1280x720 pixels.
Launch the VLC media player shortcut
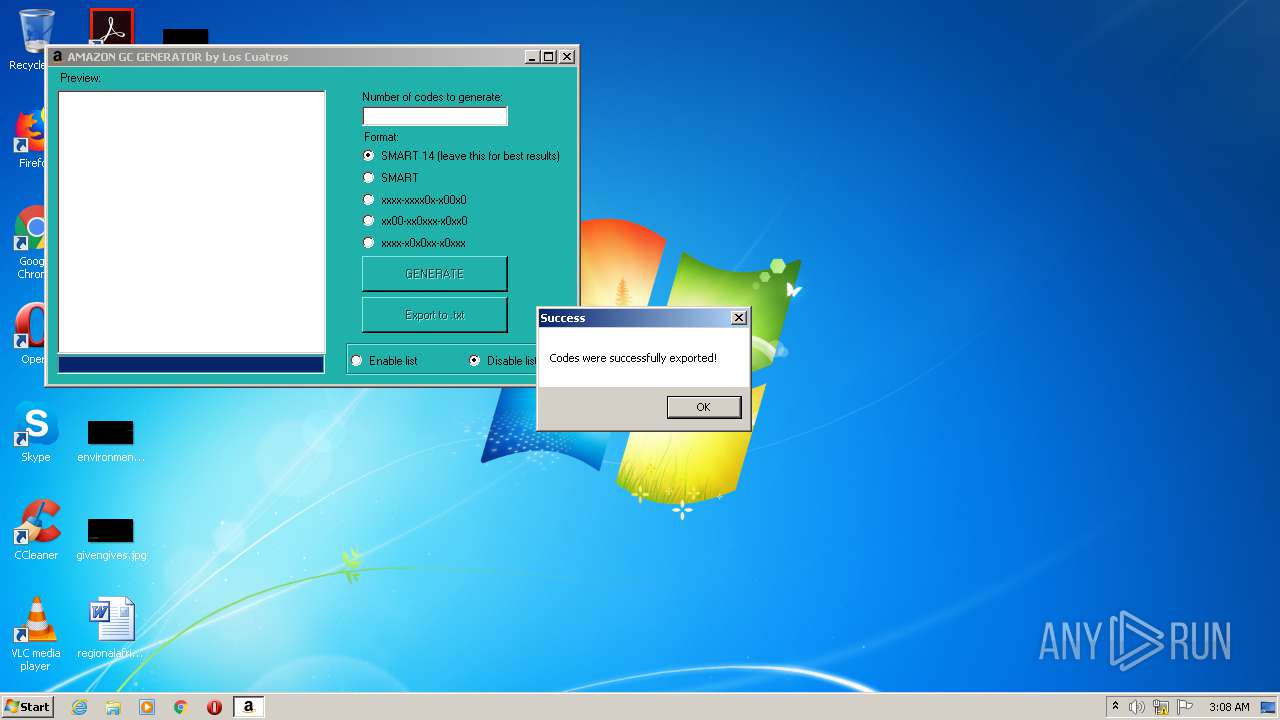tap(36, 634)
